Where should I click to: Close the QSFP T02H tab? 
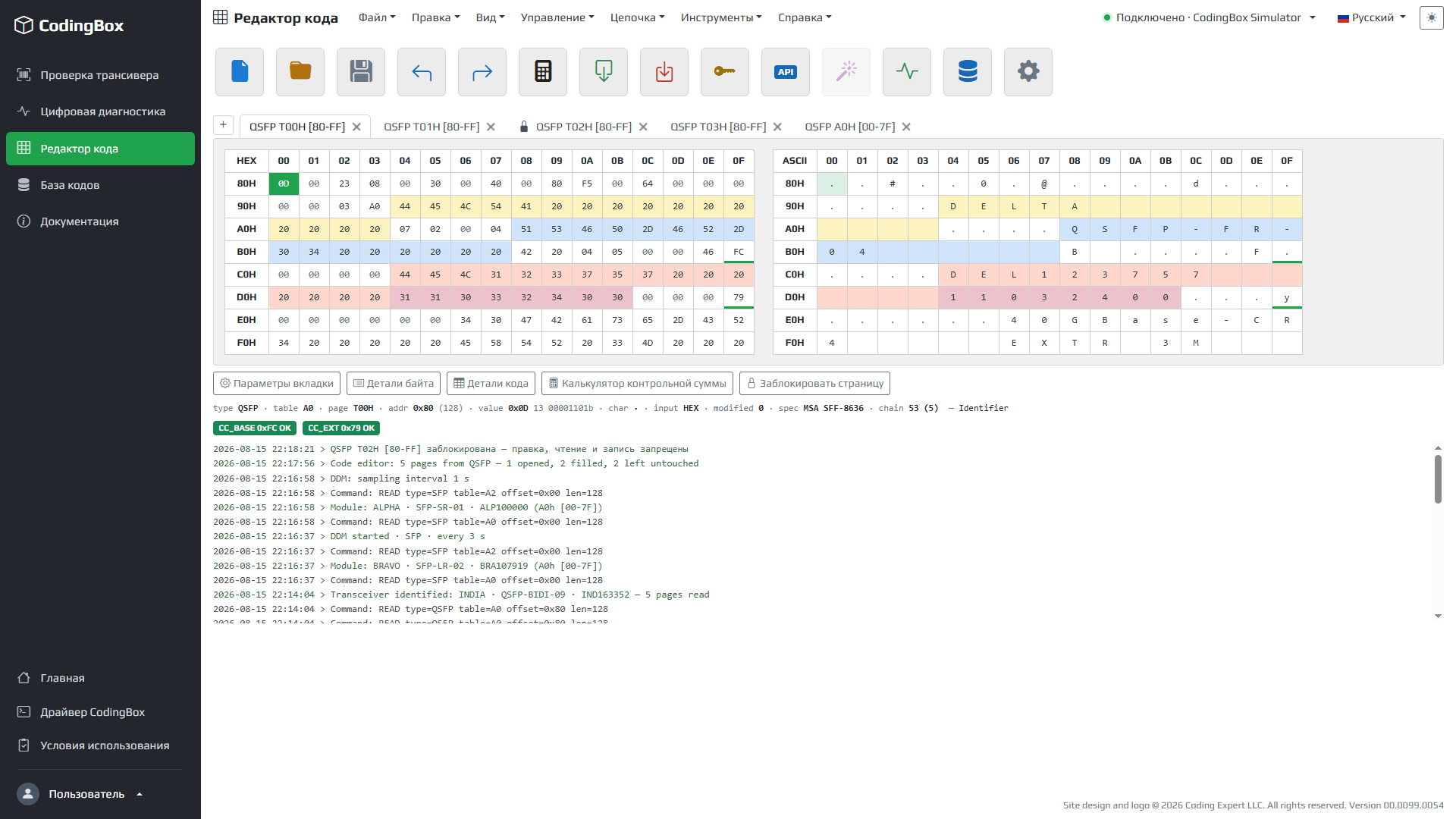click(x=643, y=127)
